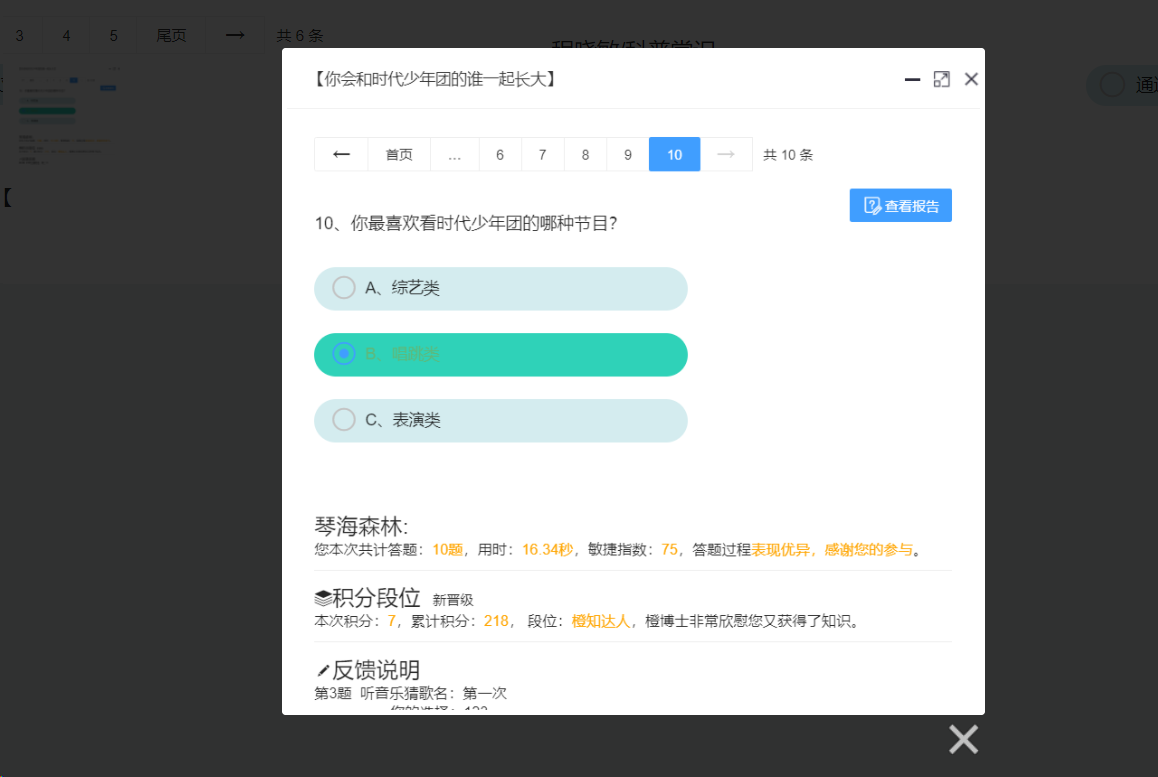Click the agility index value 75
Image resolution: width=1158 pixels, height=777 pixels.
pyautogui.click(x=670, y=550)
